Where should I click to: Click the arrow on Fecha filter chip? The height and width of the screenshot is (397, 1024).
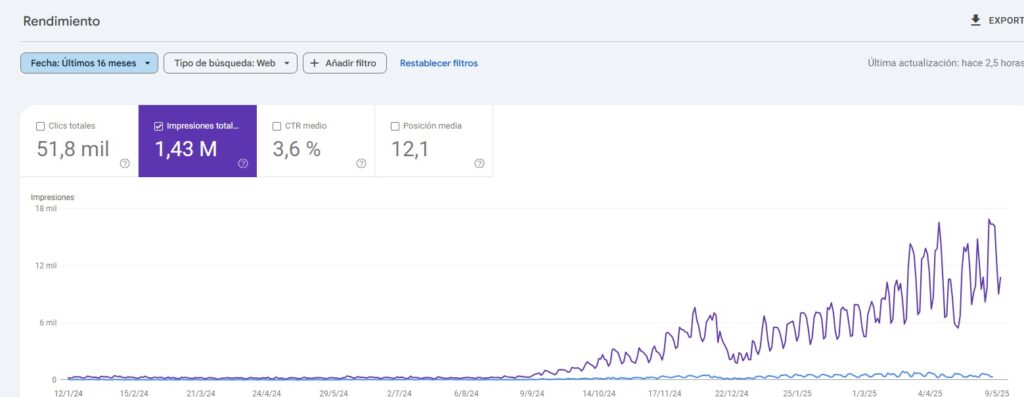pyautogui.click(x=148, y=63)
